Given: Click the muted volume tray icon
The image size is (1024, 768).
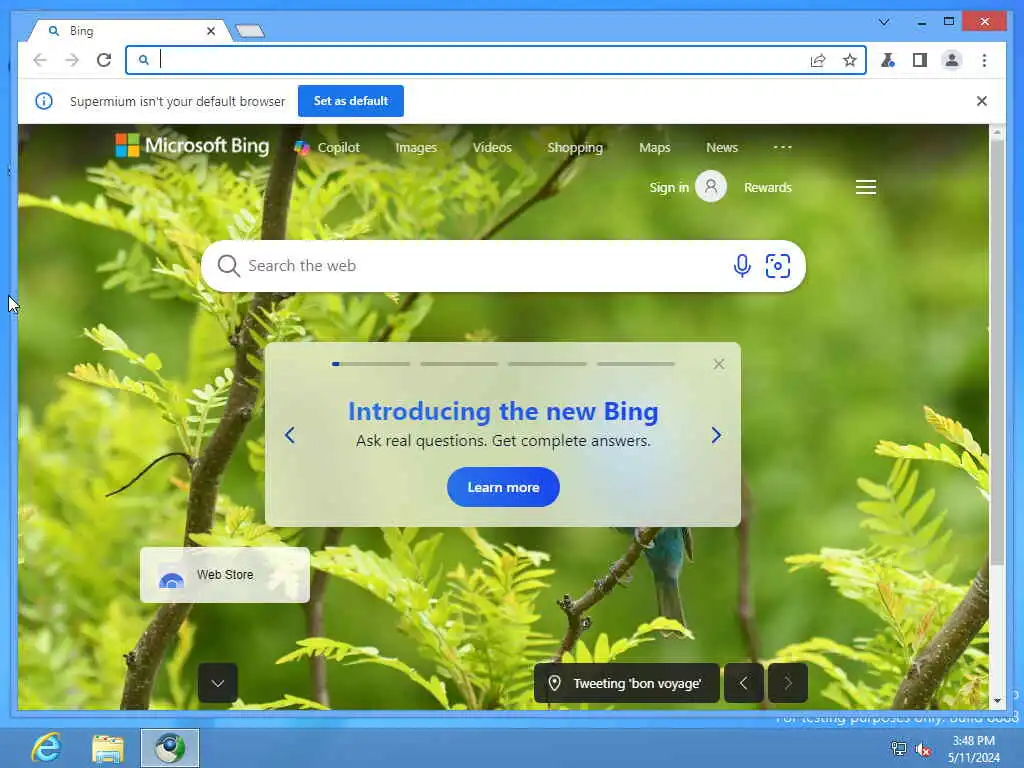Looking at the screenshot, I should tap(923, 749).
